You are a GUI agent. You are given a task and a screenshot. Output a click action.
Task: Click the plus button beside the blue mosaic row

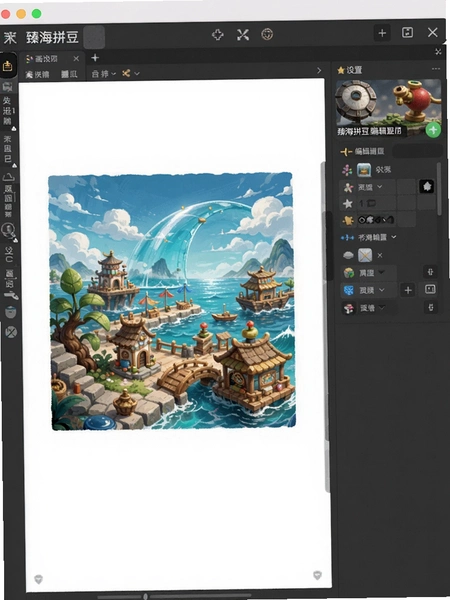[408, 290]
